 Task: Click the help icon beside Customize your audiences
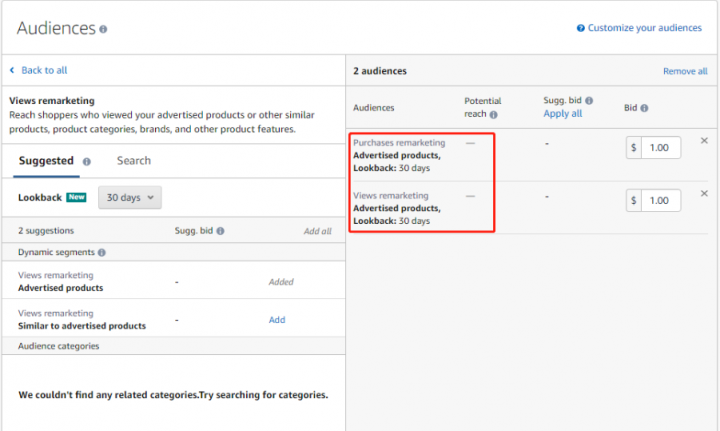coord(581,28)
